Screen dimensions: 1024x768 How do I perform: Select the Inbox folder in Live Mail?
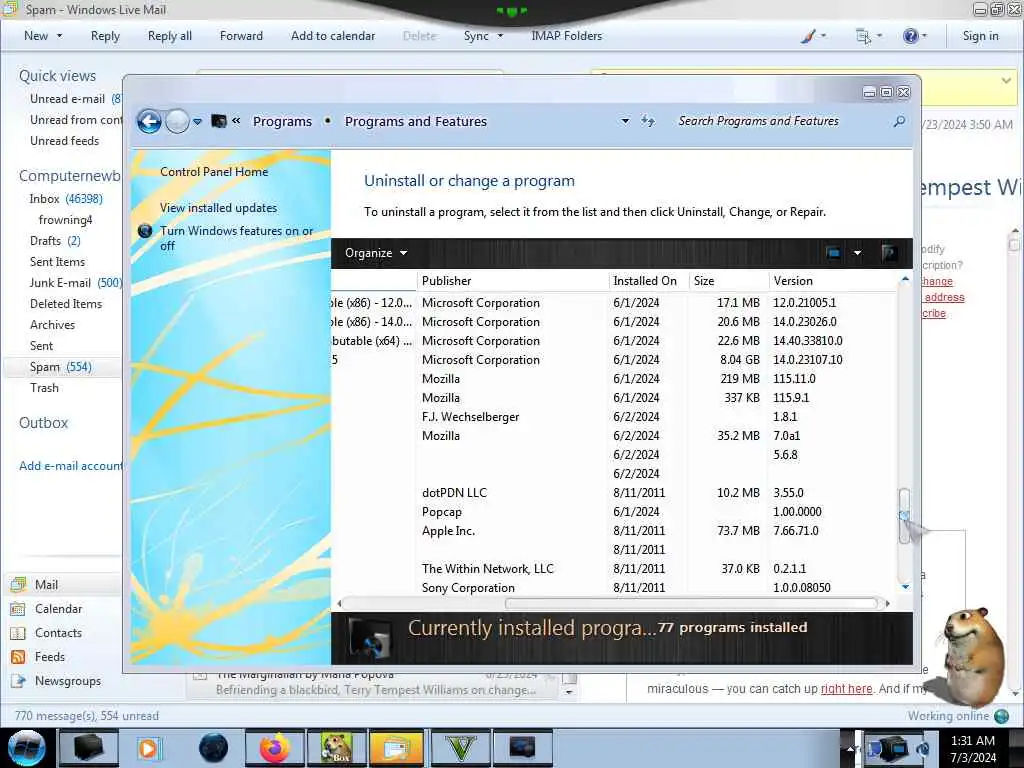coord(65,199)
